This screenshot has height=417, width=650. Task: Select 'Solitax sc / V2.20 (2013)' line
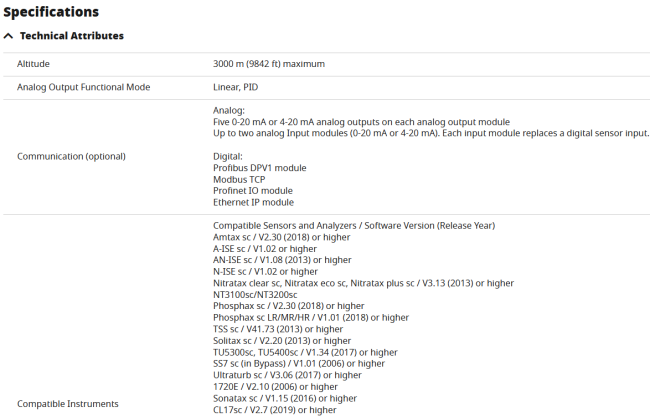[x=282, y=341]
